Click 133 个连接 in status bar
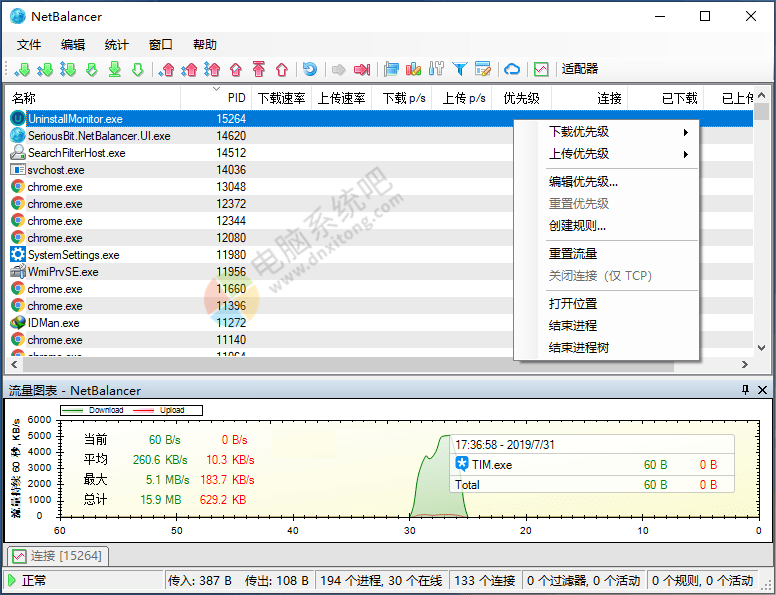This screenshot has width=776, height=595. pos(485,580)
